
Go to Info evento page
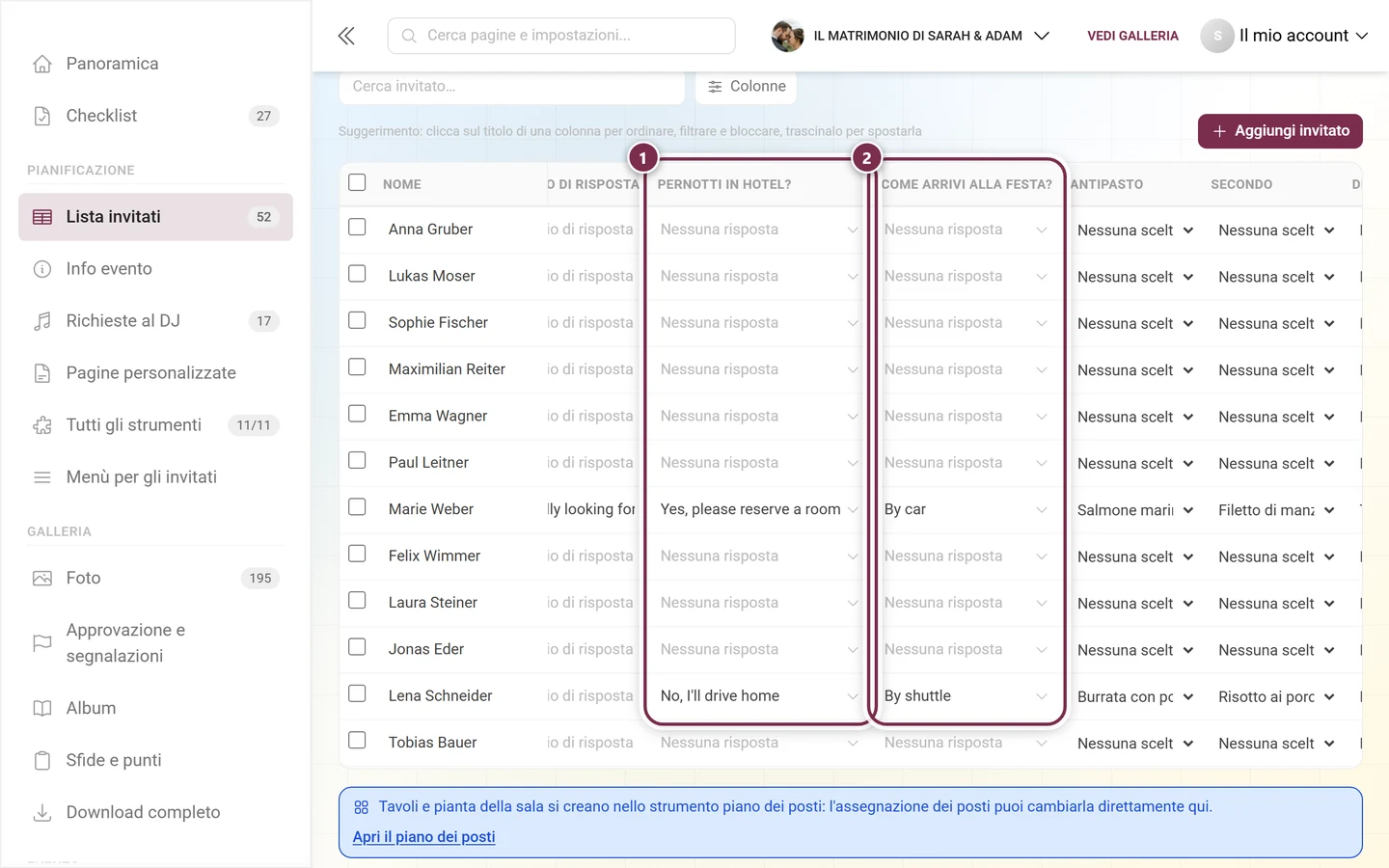[155, 269]
